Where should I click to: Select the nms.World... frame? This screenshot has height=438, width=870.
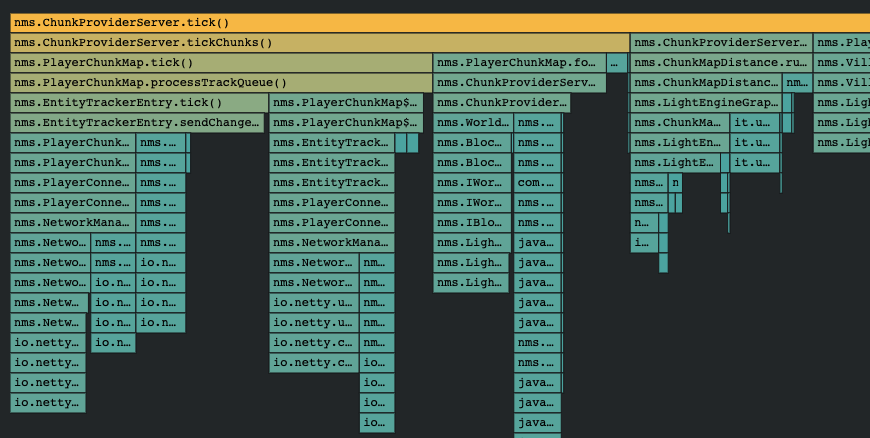[472, 123]
